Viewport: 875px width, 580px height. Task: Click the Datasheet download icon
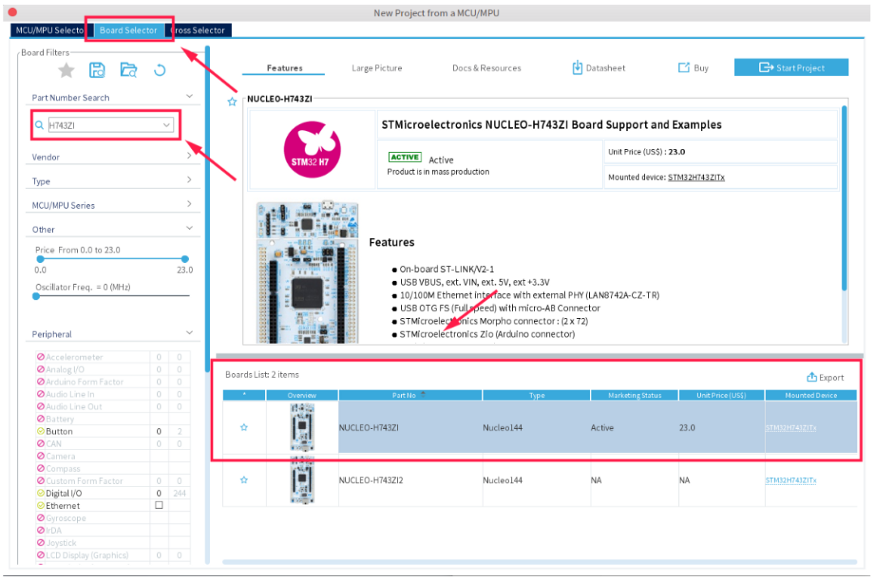click(x=577, y=68)
